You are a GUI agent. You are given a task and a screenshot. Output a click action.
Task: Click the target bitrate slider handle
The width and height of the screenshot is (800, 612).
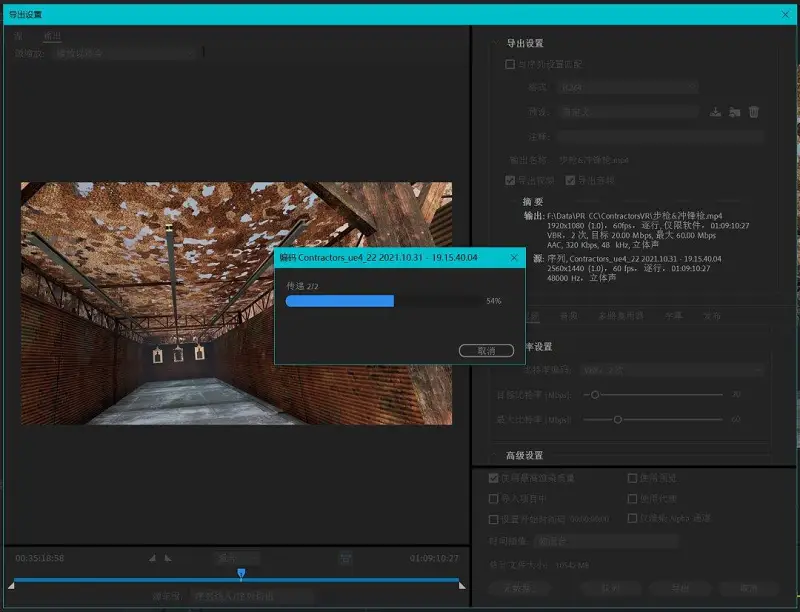[595, 395]
